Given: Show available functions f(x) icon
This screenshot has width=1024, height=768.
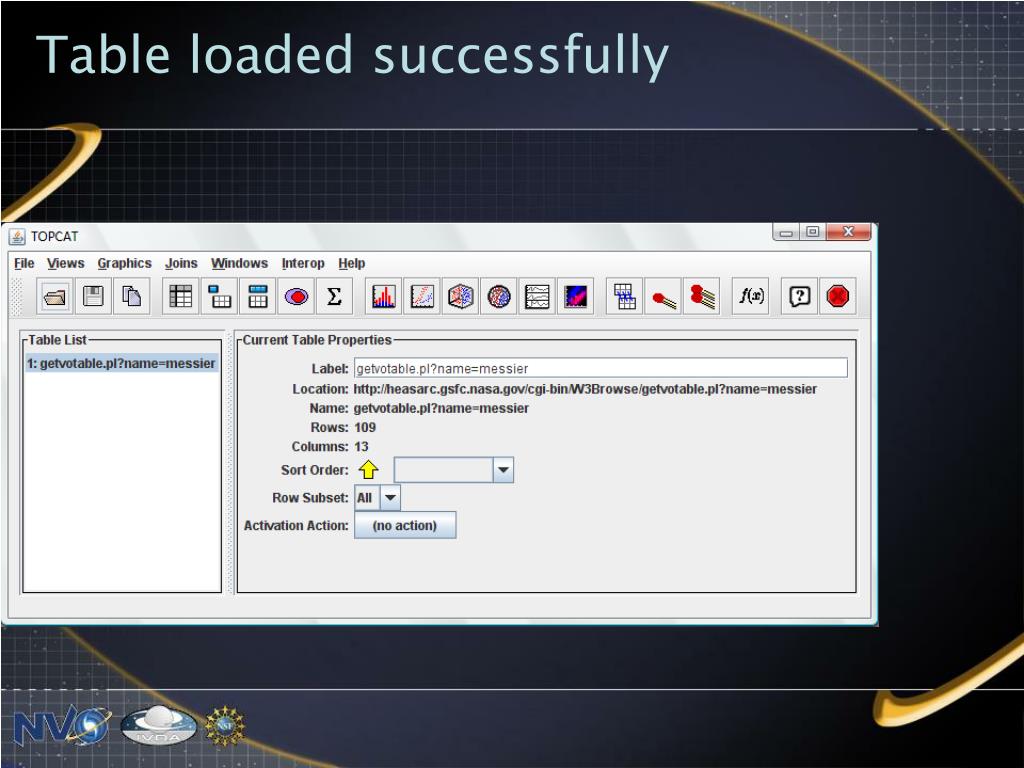Looking at the screenshot, I should click(x=751, y=297).
